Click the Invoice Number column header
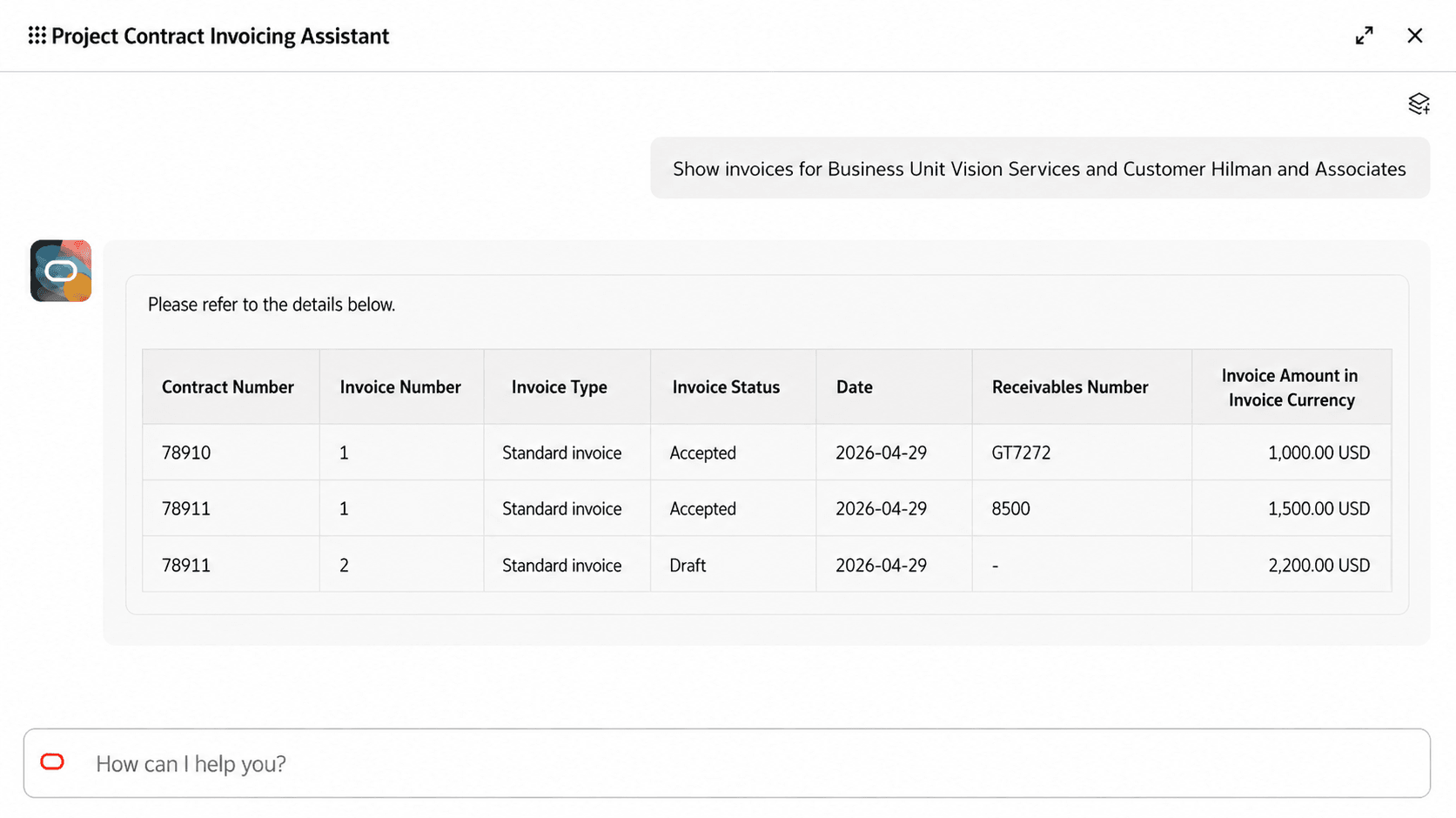 [400, 387]
